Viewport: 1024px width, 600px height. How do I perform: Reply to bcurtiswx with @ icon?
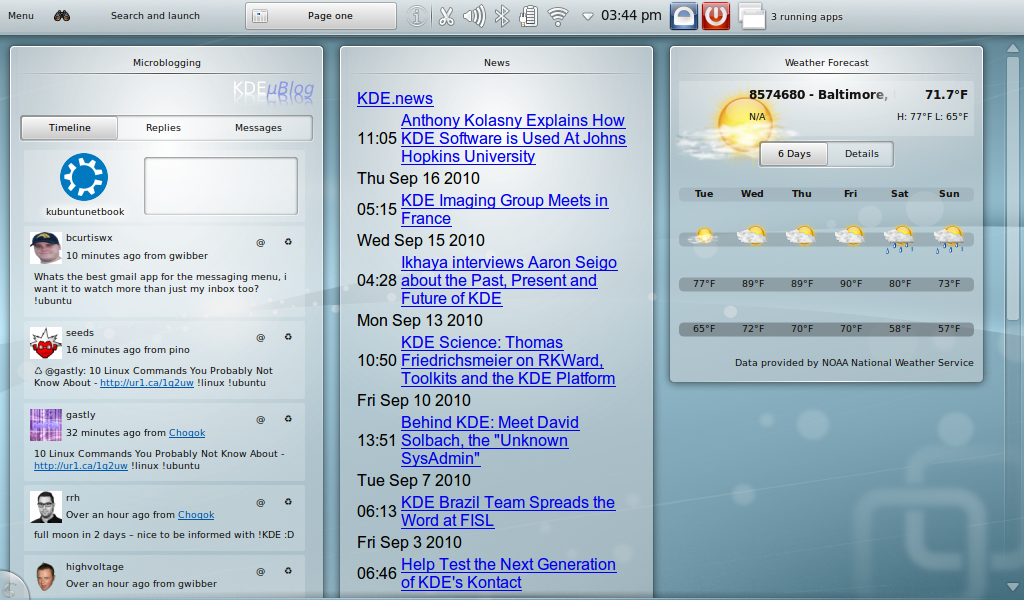[261, 242]
